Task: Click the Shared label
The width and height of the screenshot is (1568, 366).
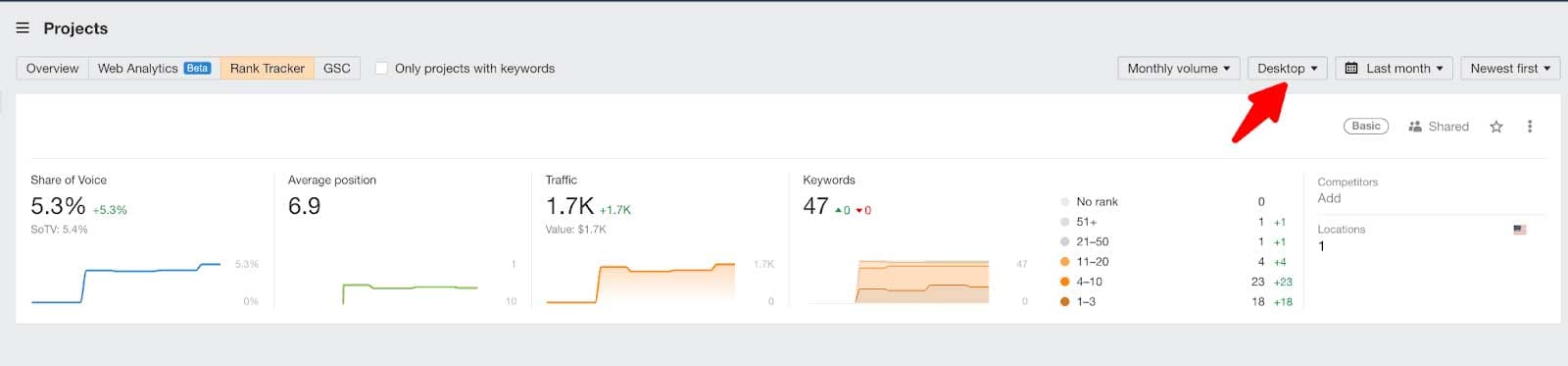Action: coord(1448,127)
